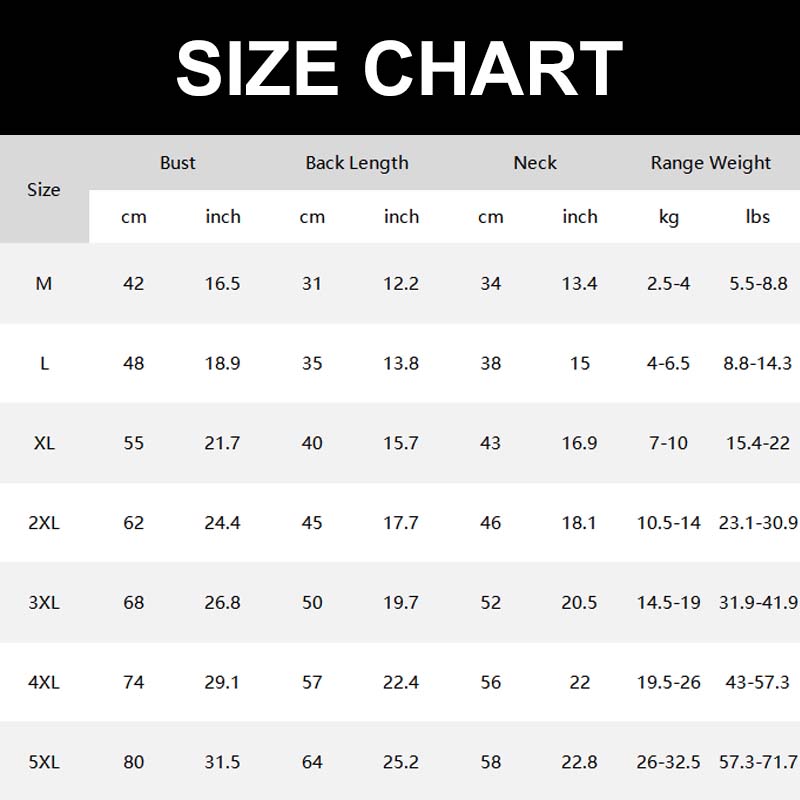Click the SIZE CHART title

(x=399, y=68)
